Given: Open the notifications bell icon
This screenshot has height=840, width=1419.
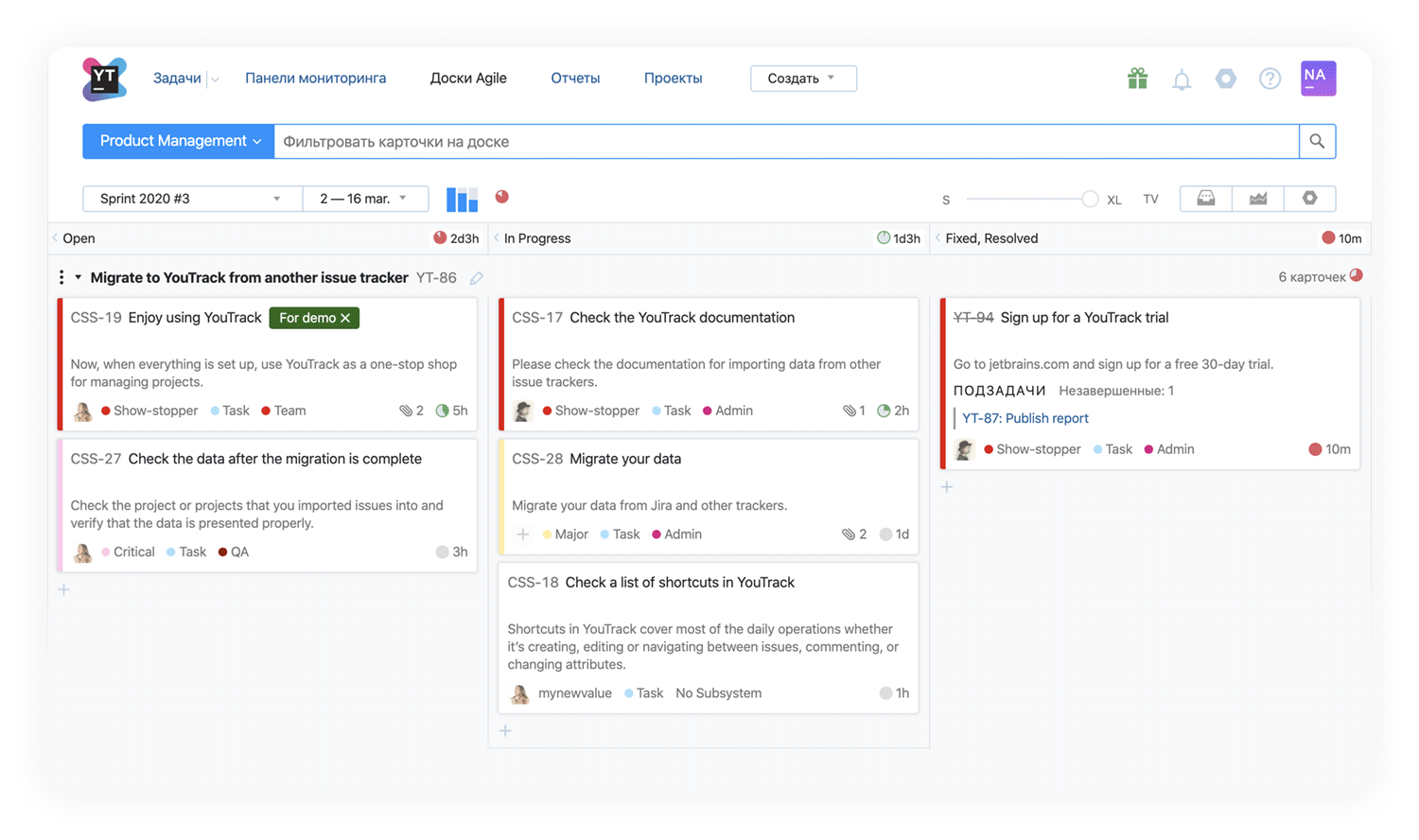Looking at the screenshot, I should 1182,79.
